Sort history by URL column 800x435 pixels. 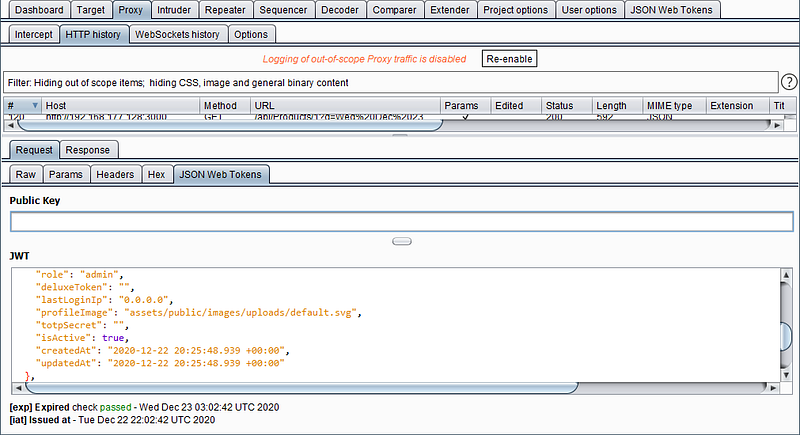[x=345, y=106]
